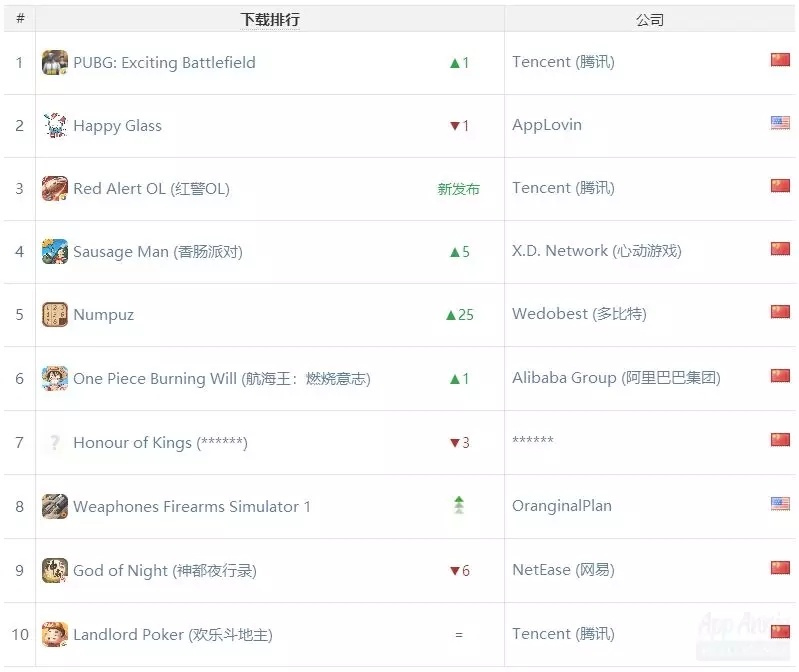Image resolution: width=799 pixels, height=672 pixels.
Task: Open the Landlord Poker (欢乐斗地主) title
Action: click(x=173, y=635)
